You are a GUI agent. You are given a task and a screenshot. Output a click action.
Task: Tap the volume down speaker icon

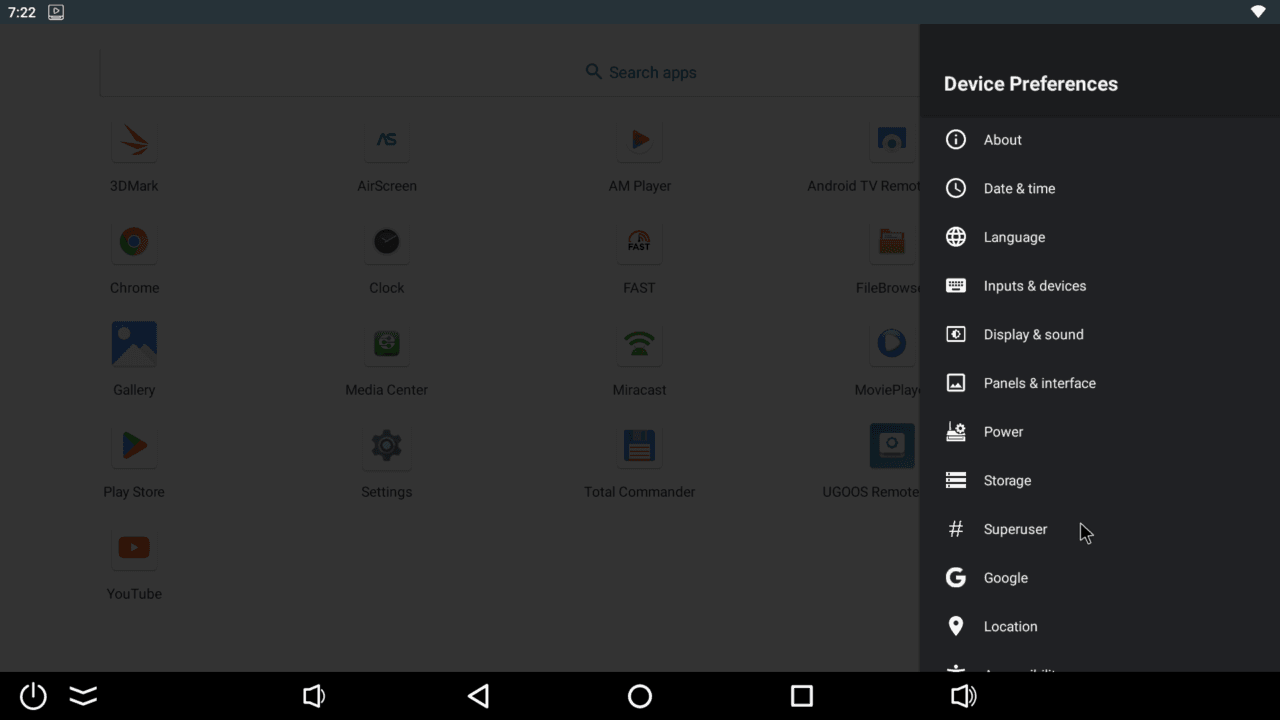pos(314,696)
